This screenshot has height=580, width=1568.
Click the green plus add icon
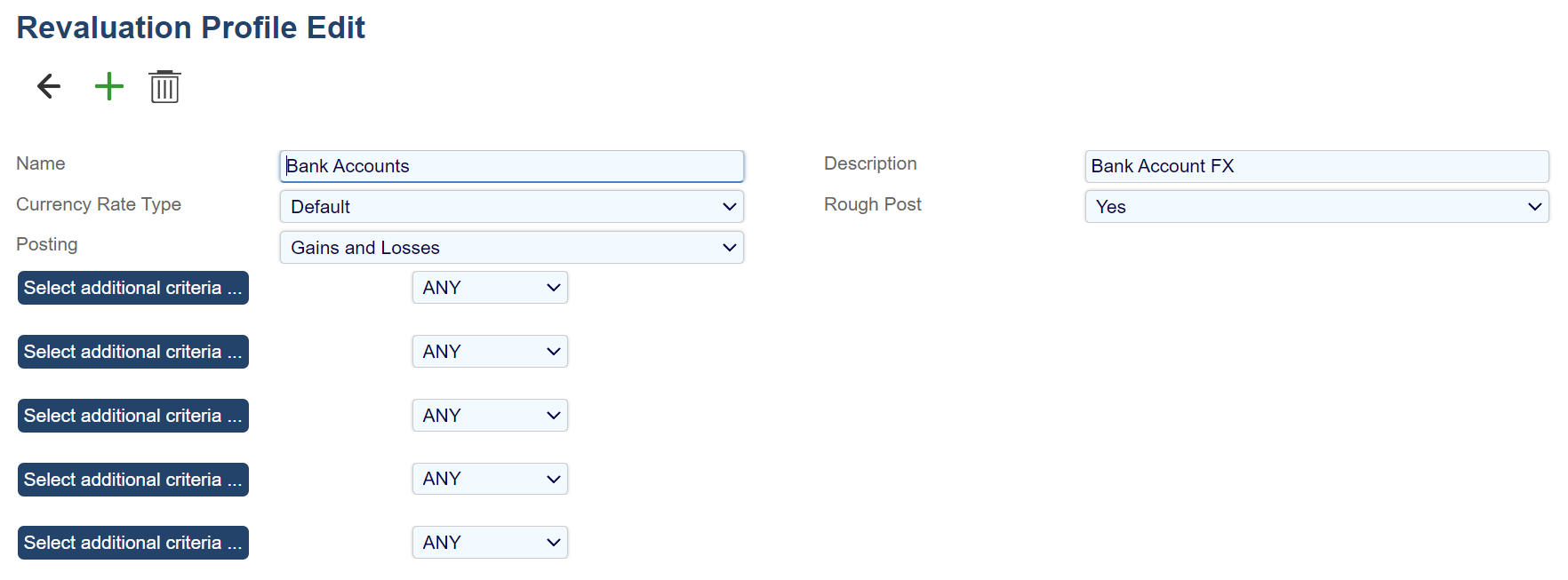coord(108,86)
